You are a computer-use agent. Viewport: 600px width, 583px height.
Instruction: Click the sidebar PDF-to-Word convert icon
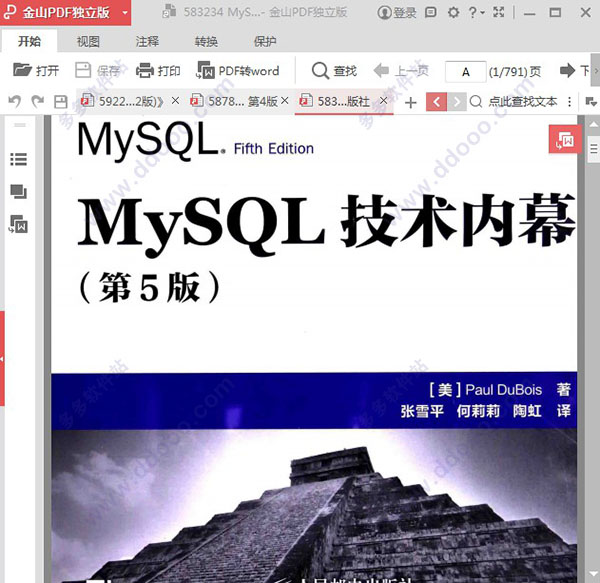[x=18, y=225]
